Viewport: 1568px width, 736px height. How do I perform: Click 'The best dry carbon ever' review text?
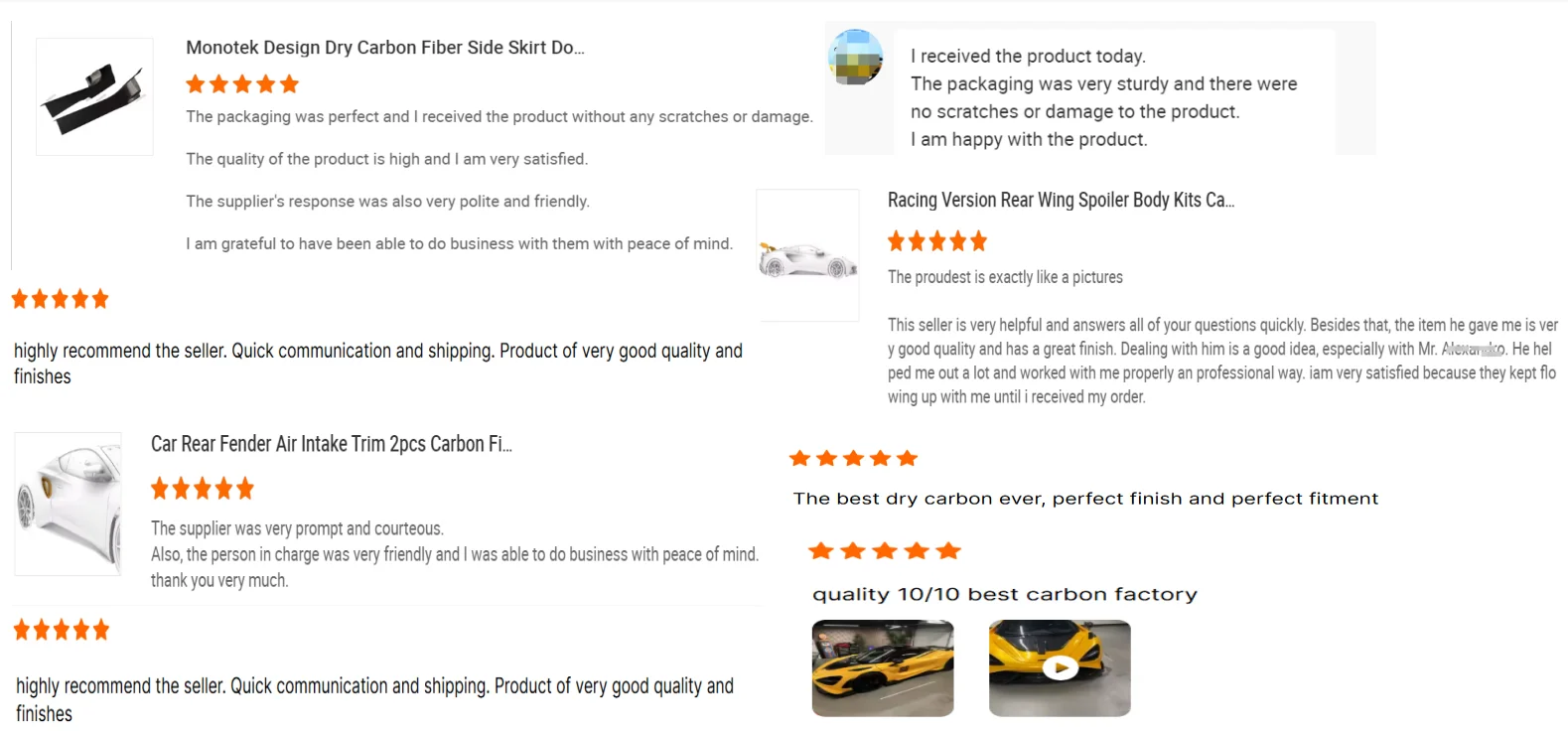point(1085,499)
